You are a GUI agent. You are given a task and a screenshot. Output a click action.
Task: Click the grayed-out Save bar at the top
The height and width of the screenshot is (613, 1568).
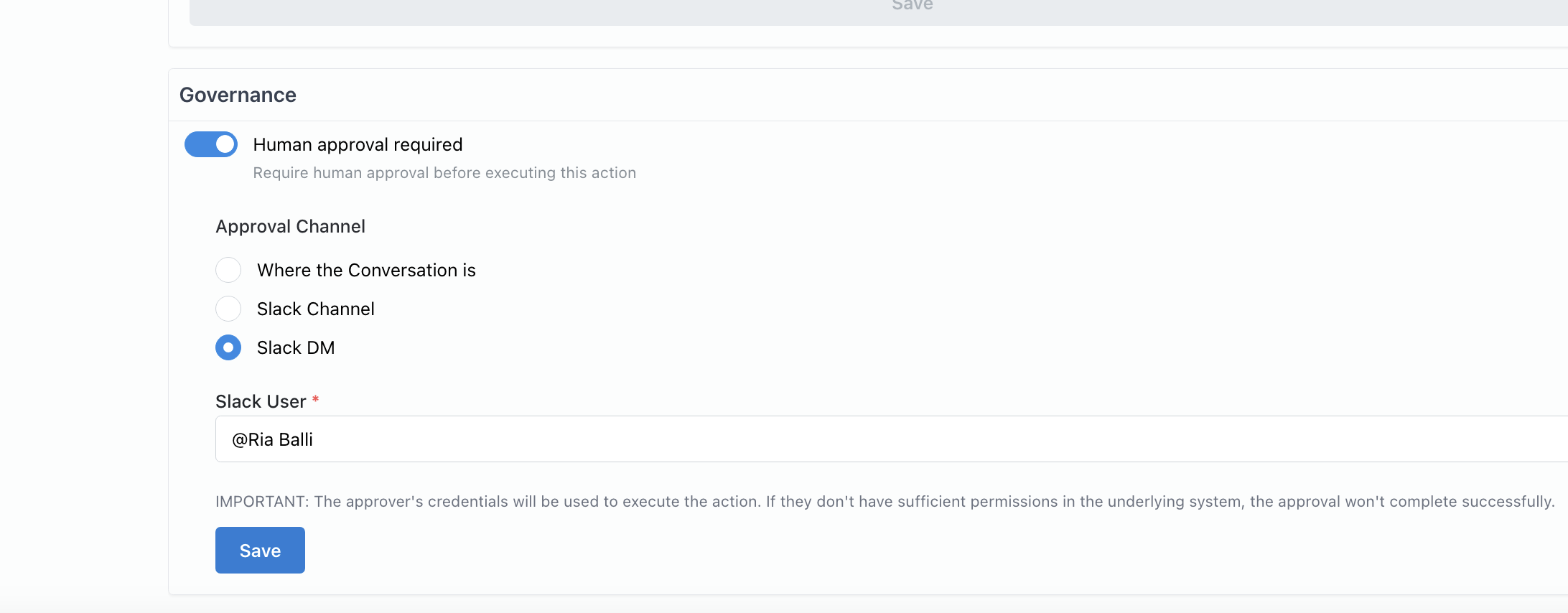[879, 11]
